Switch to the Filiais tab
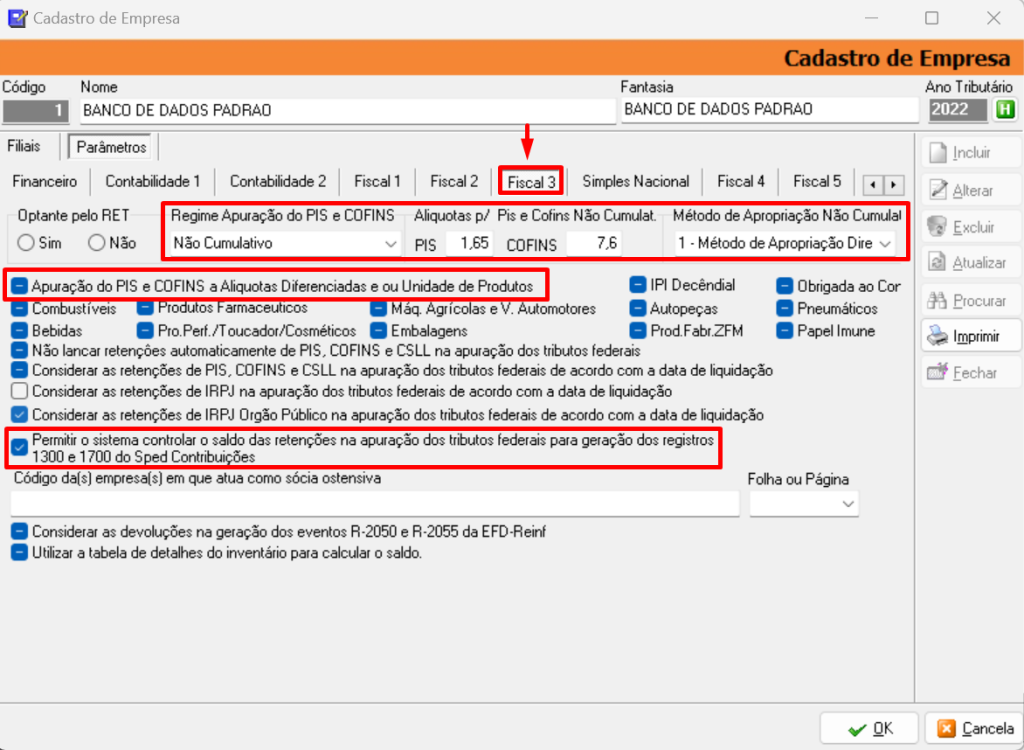The image size is (1024, 750). 24,146
